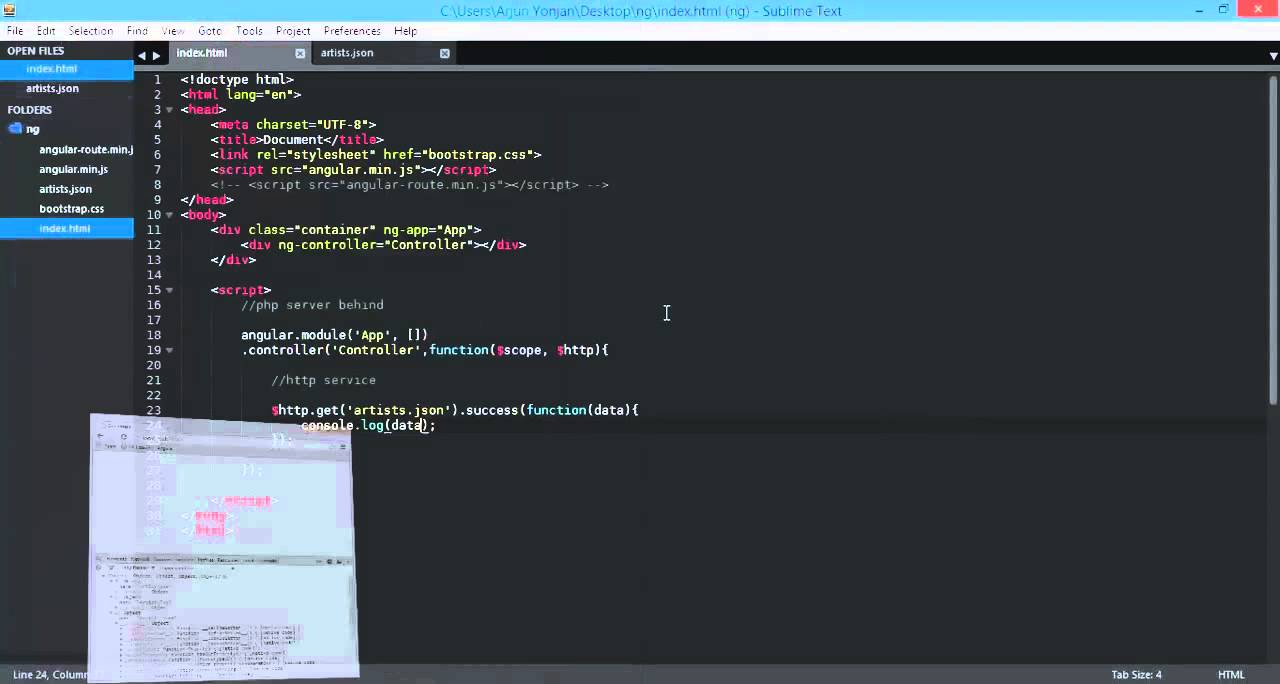This screenshot has width=1280, height=684.
Task: Open index.html in the ng folder
Action: pos(66,229)
